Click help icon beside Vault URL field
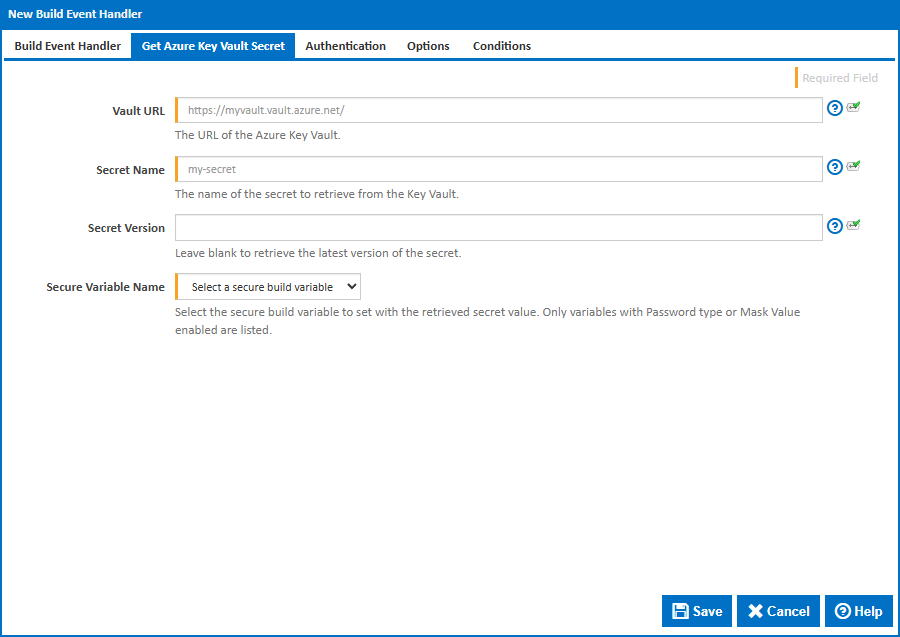The height and width of the screenshot is (637, 900). [x=835, y=109]
